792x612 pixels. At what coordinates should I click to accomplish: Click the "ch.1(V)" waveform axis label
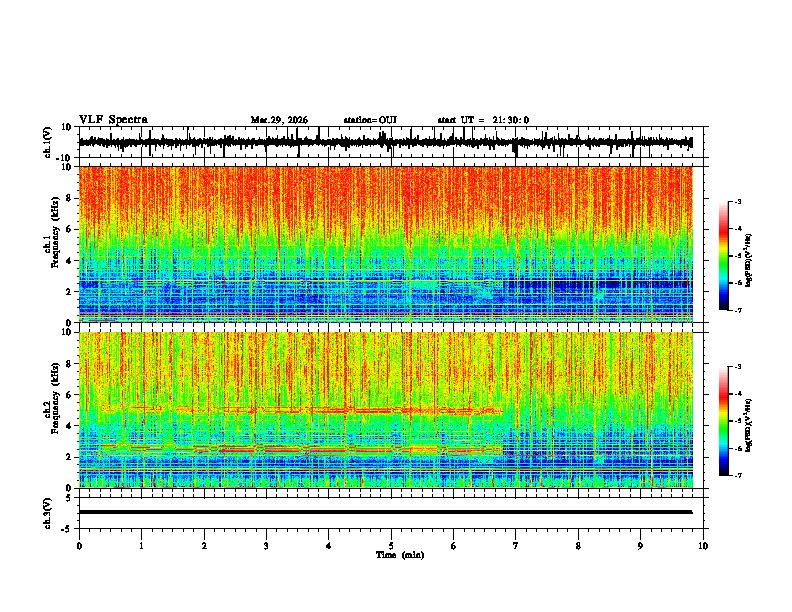coord(47,142)
